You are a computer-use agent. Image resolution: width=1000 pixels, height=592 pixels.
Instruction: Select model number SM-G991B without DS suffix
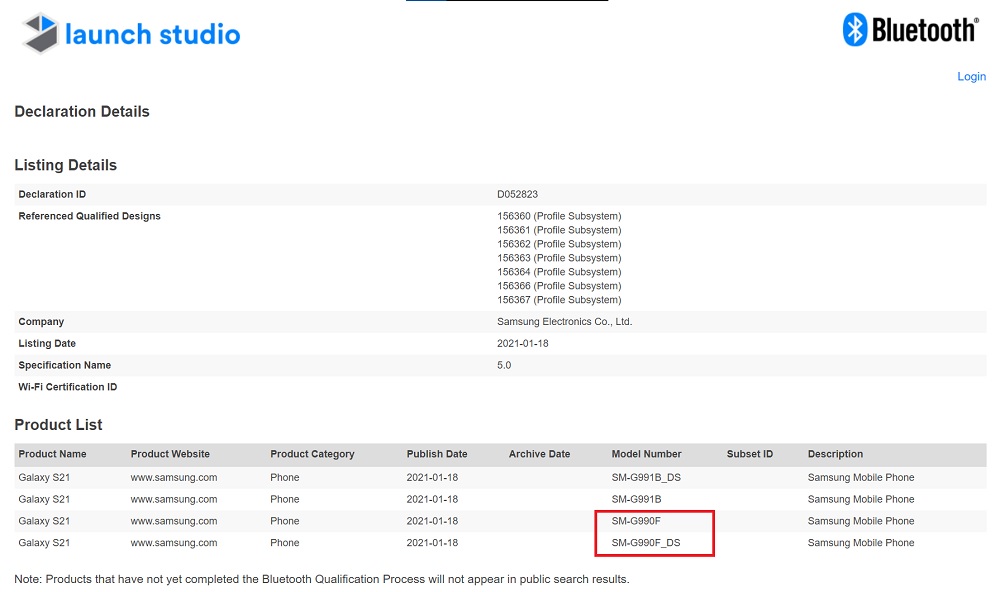[x=636, y=500]
